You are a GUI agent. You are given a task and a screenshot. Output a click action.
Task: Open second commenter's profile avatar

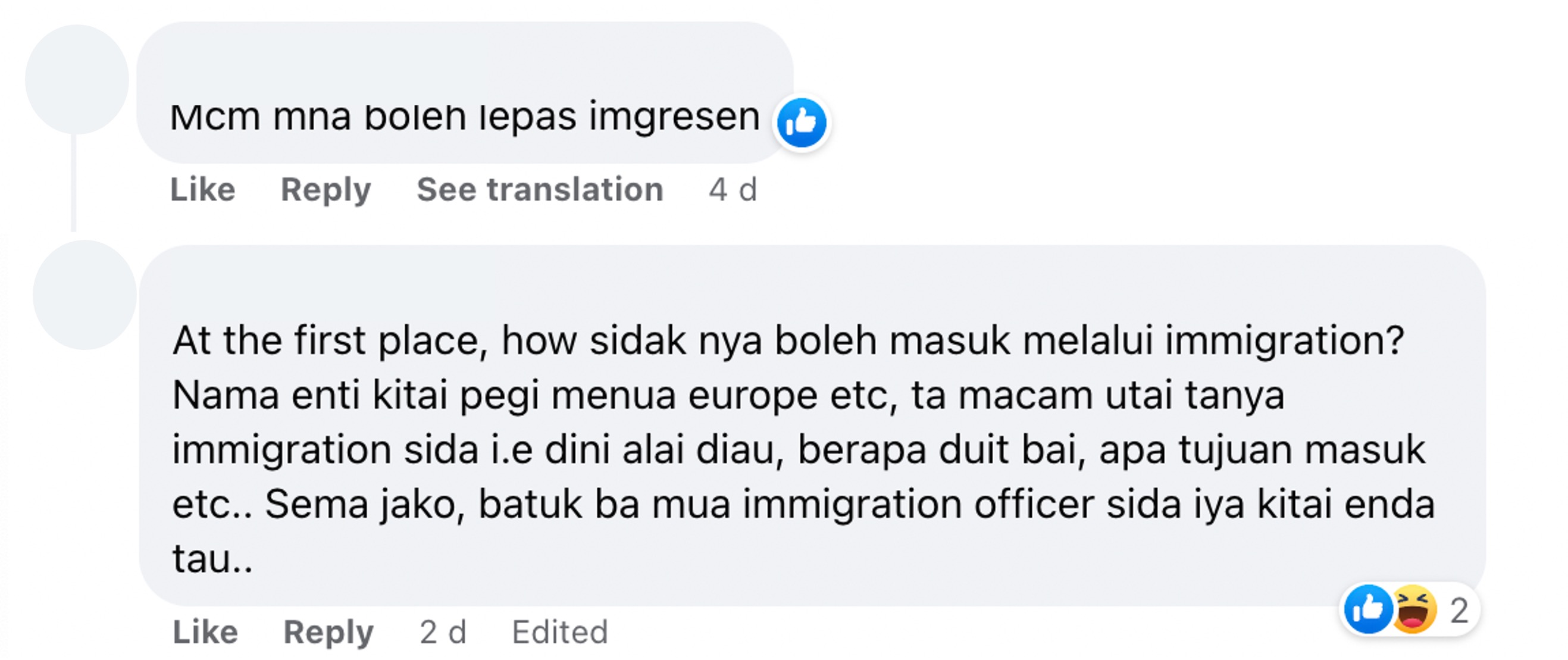[x=84, y=295]
